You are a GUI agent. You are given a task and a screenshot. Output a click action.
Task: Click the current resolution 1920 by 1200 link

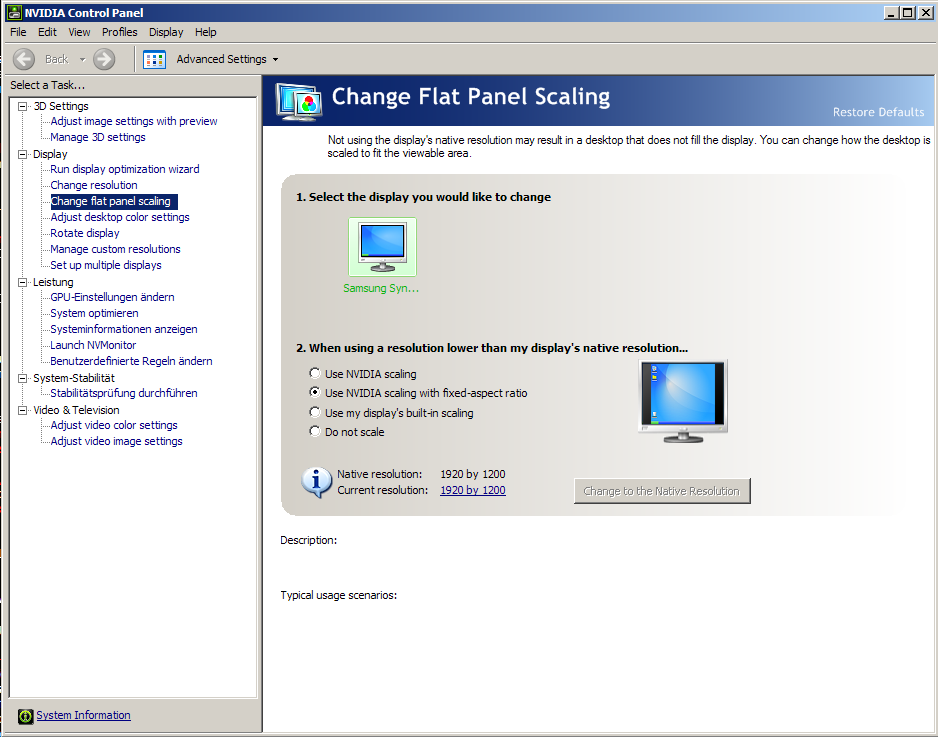coord(472,490)
